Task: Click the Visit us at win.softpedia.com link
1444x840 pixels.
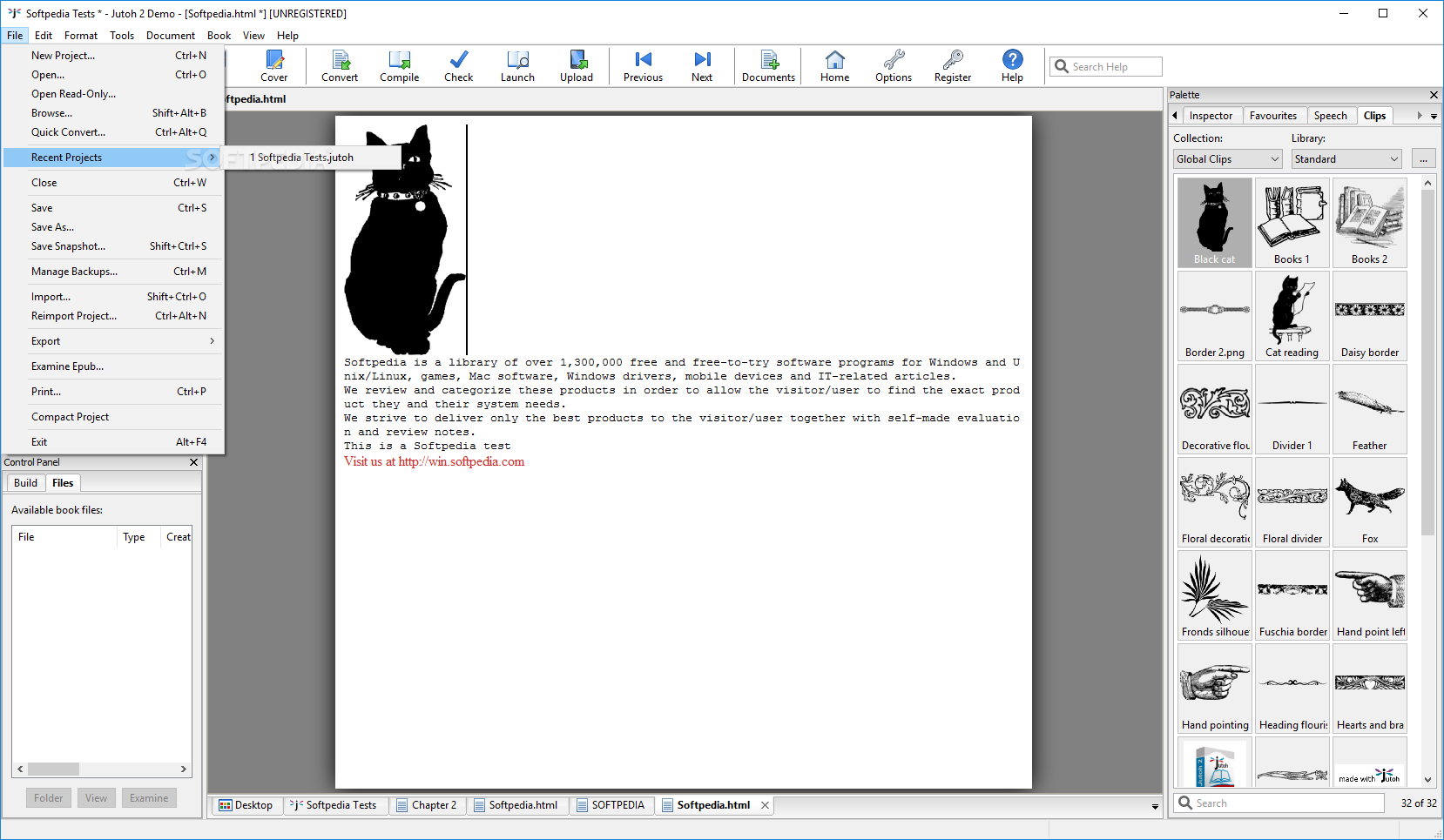Action: (x=435, y=462)
